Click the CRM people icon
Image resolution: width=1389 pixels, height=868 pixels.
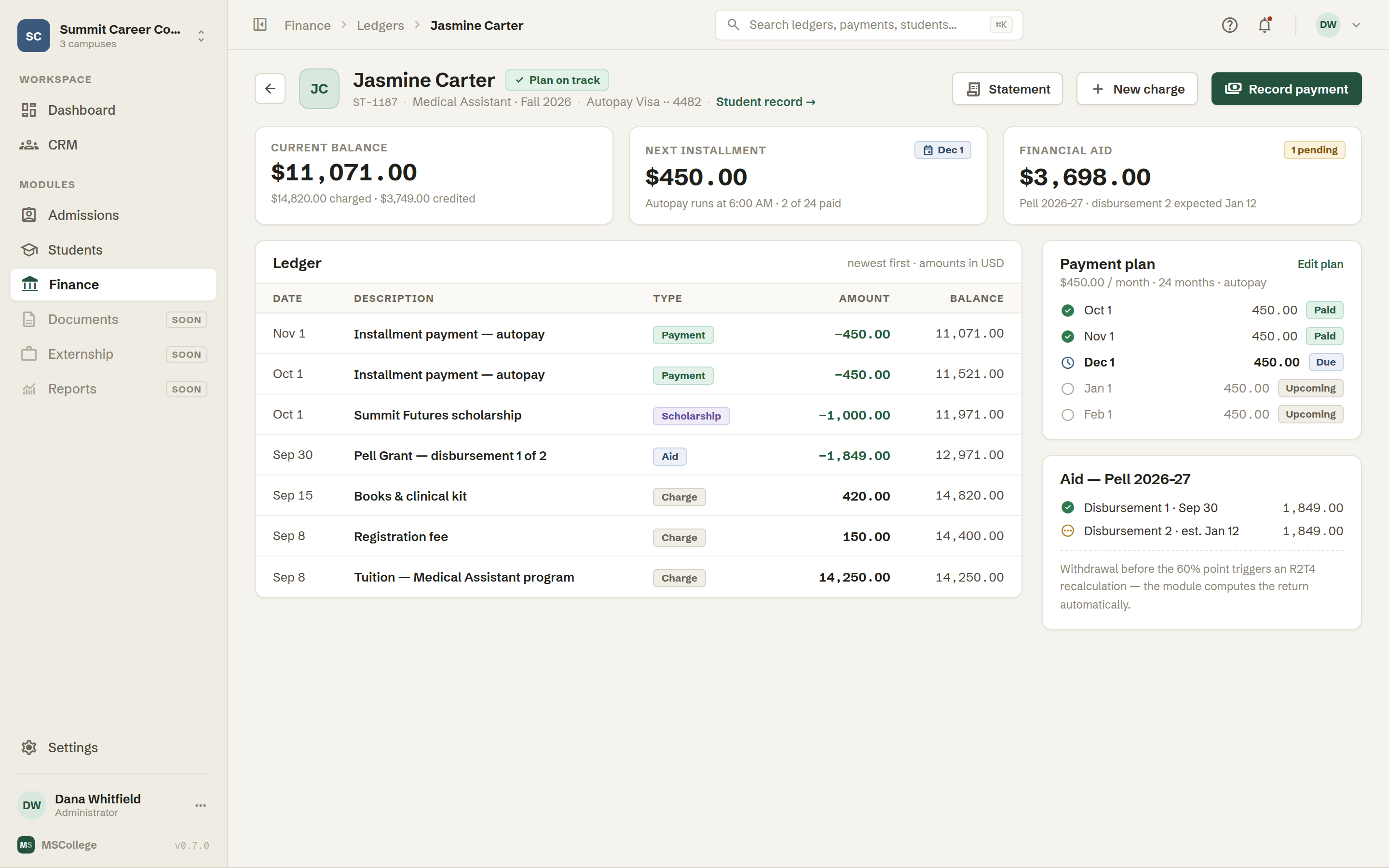[29, 145]
